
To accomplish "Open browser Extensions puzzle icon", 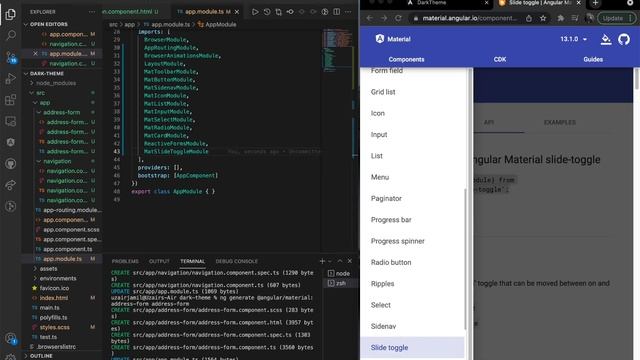I will point(560,18).
